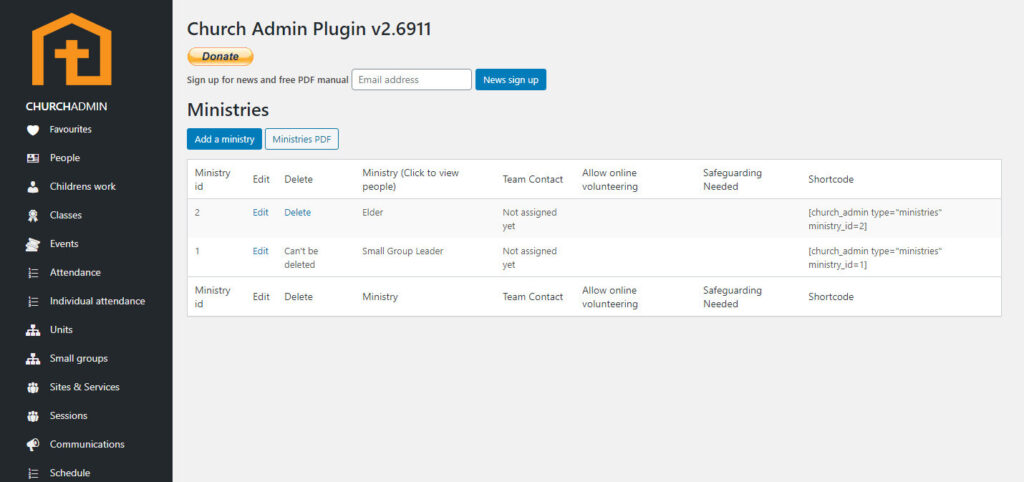Screen dimensions: 1024x482
Task: Open the Schedule menu item
Action: pyautogui.click(x=69, y=473)
